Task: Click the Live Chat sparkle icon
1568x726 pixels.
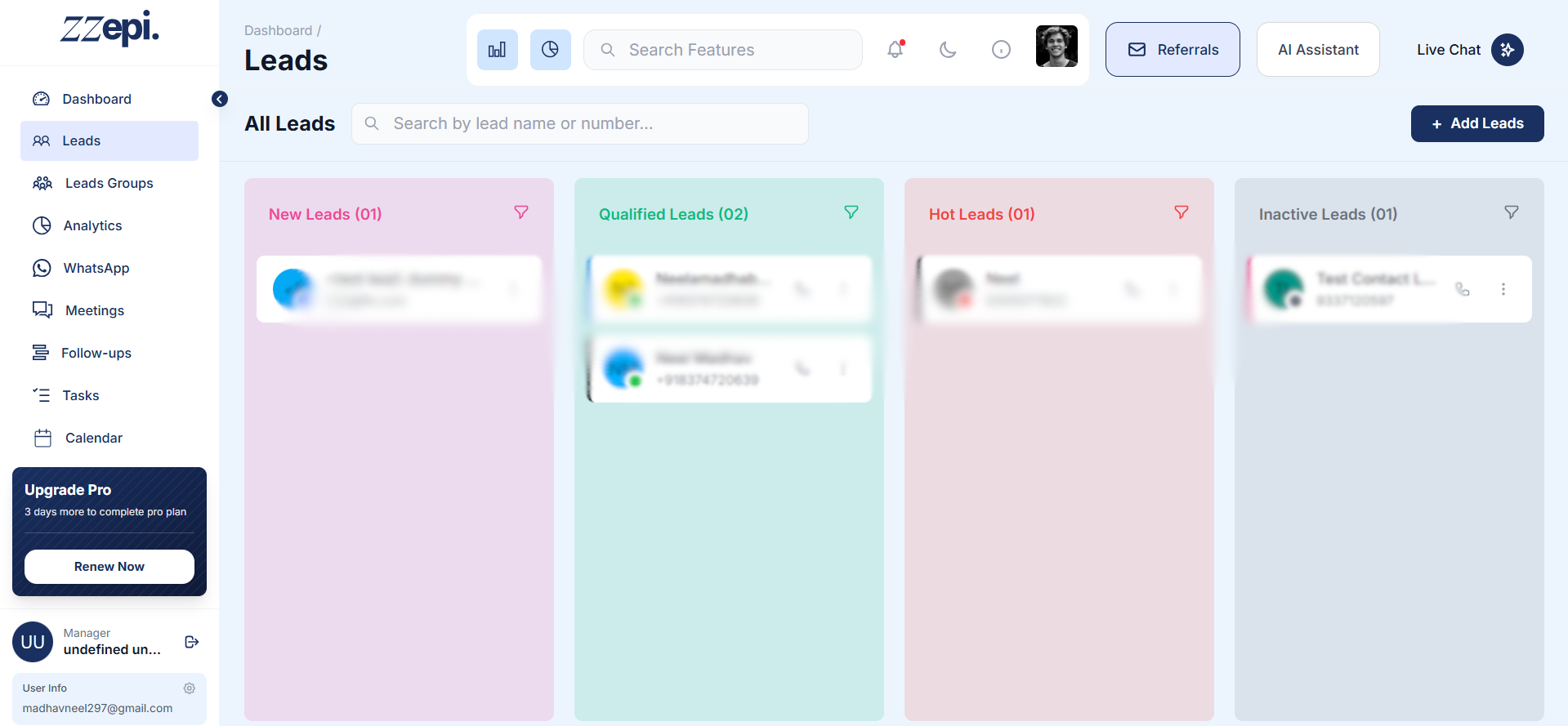Action: (x=1508, y=50)
